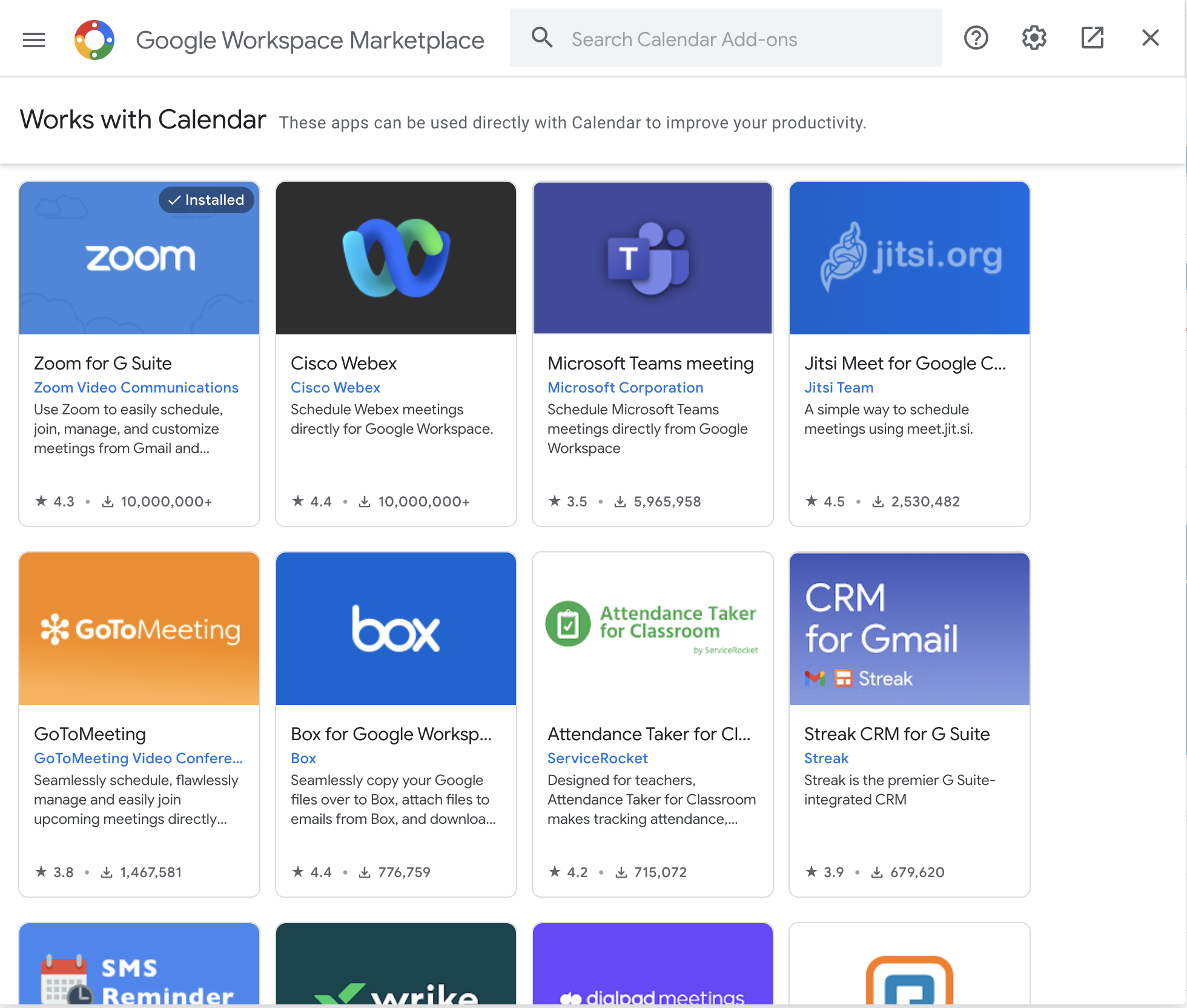The height and width of the screenshot is (1008, 1187).
Task: Click the 715,072 download count icon
Action: 621,872
